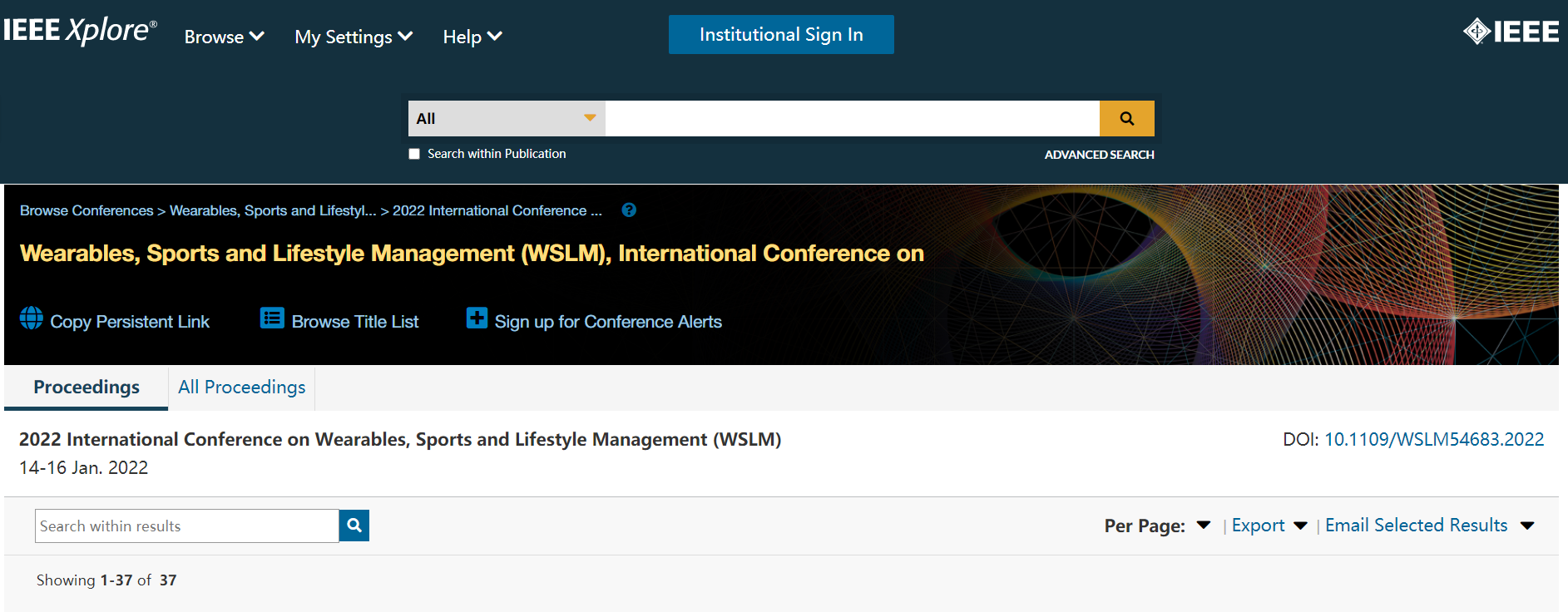This screenshot has height=612, width=1568.
Task: Select the Proceedings tab
Action: coord(87,387)
